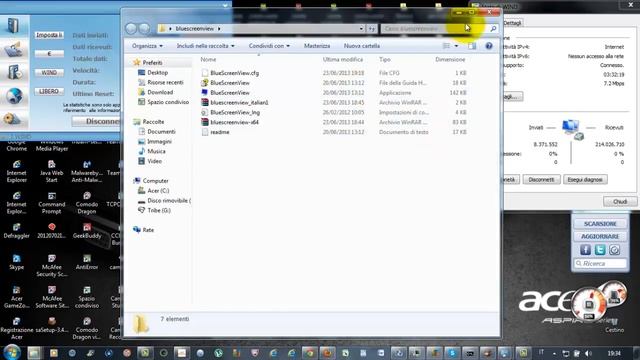The image size is (640, 360).
Task: Click the Defraggler desktop shortcut
Action: tap(16, 231)
